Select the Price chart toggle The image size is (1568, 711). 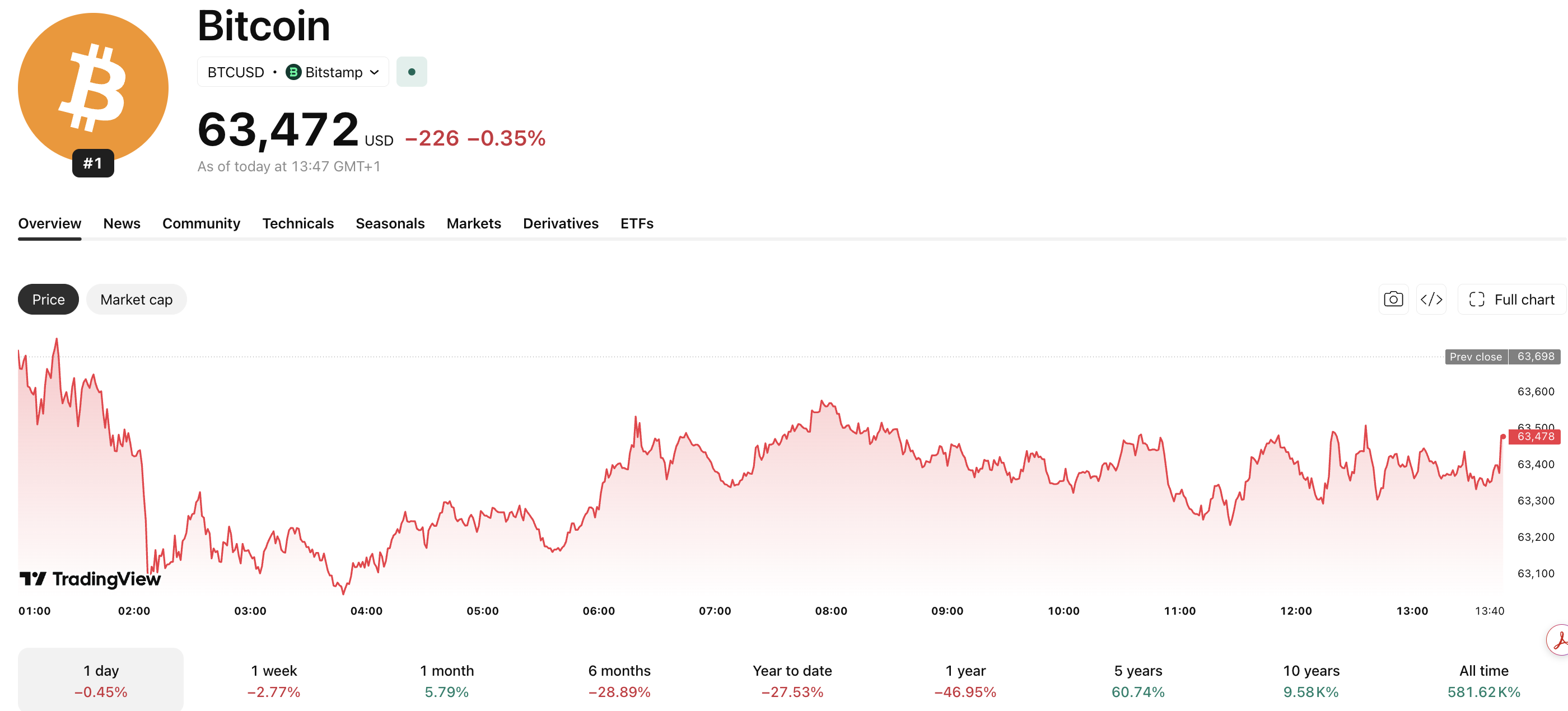pos(49,300)
